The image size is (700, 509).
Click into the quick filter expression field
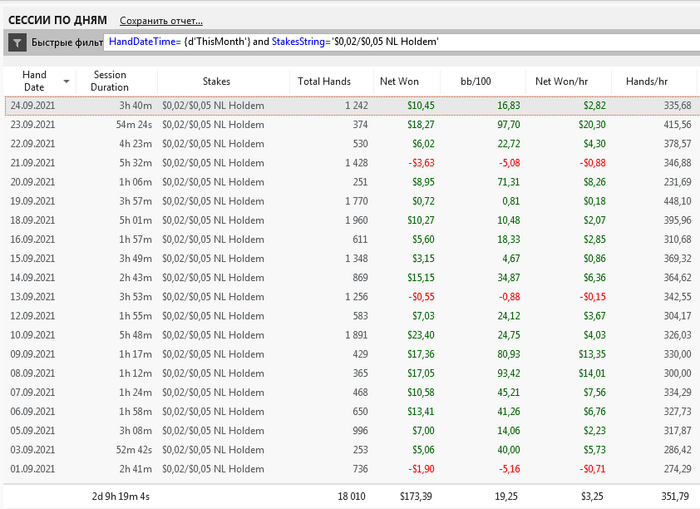point(400,42)
